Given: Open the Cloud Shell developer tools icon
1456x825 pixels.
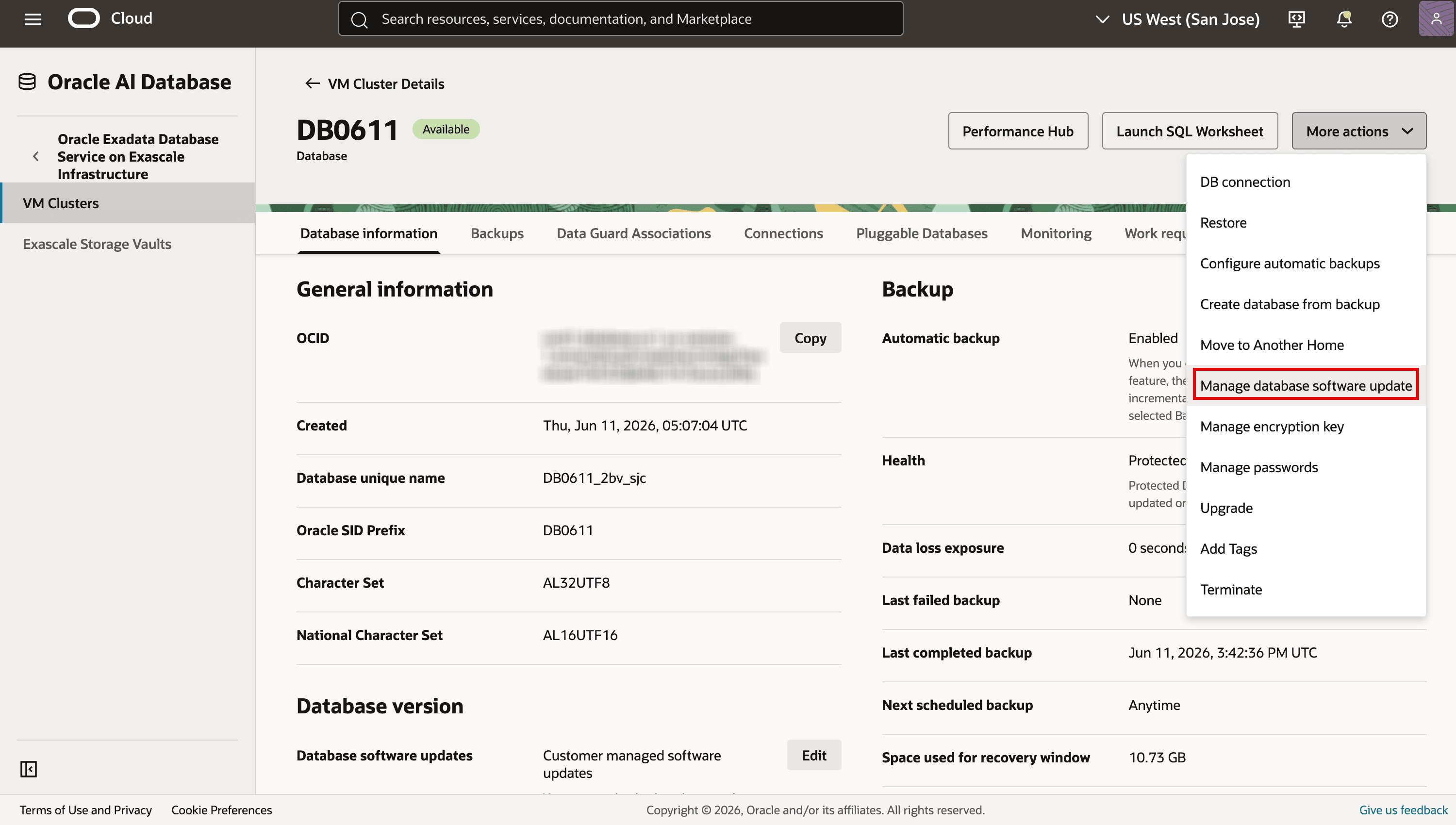Looking at the screenshot, I should (1296, 19).
